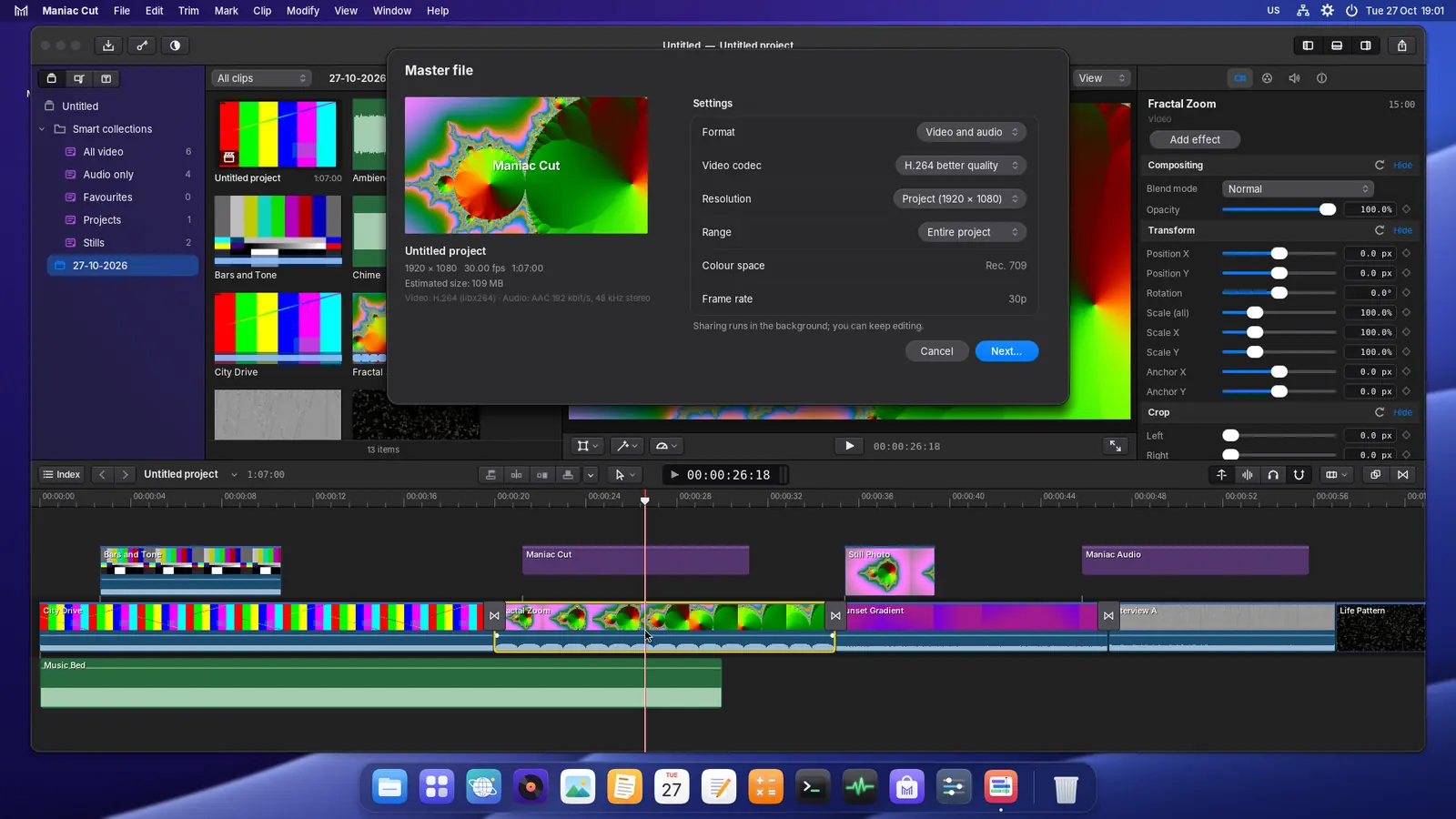Open the Clip menu

pyautogui.click(x=262, y=11)
